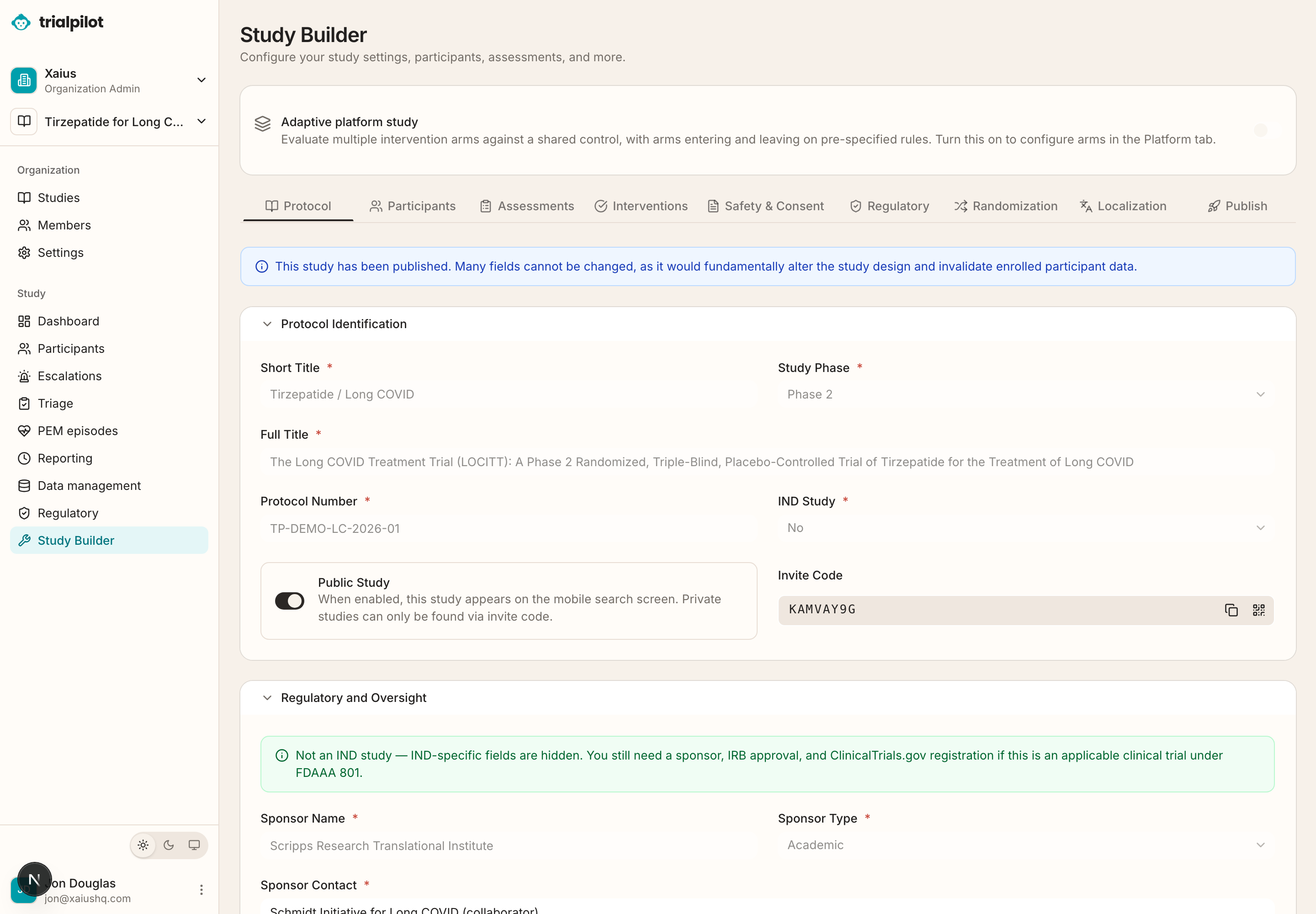
Task: Switch to the Participants tab
Action: coord(413,206)
